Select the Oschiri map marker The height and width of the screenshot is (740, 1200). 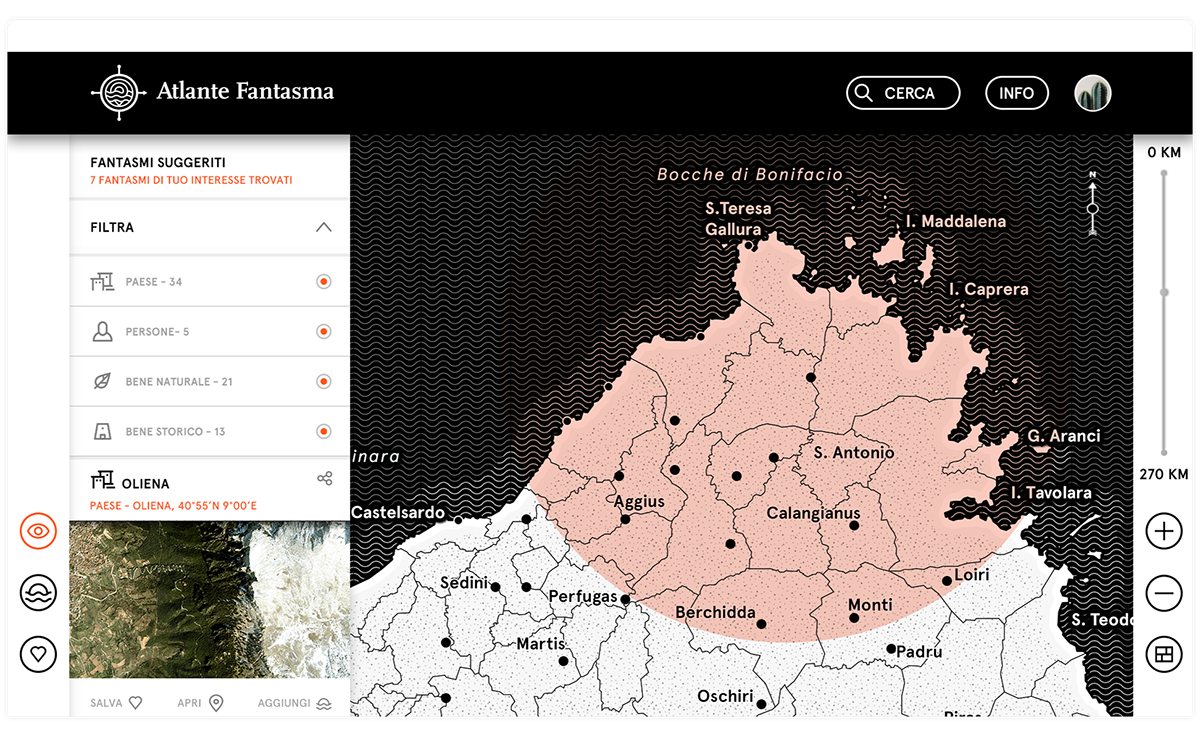[x=761, y=704]
